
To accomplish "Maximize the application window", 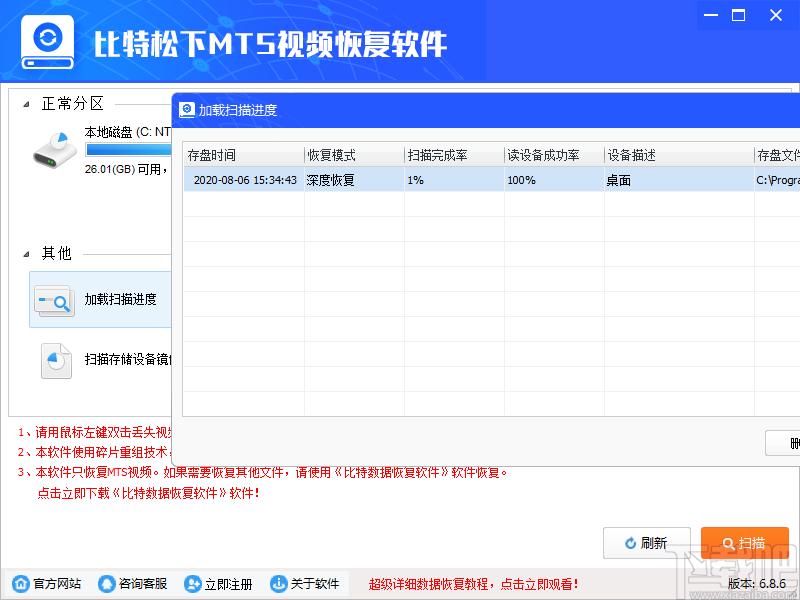I will pyautogui.click(x=738, y=15).
